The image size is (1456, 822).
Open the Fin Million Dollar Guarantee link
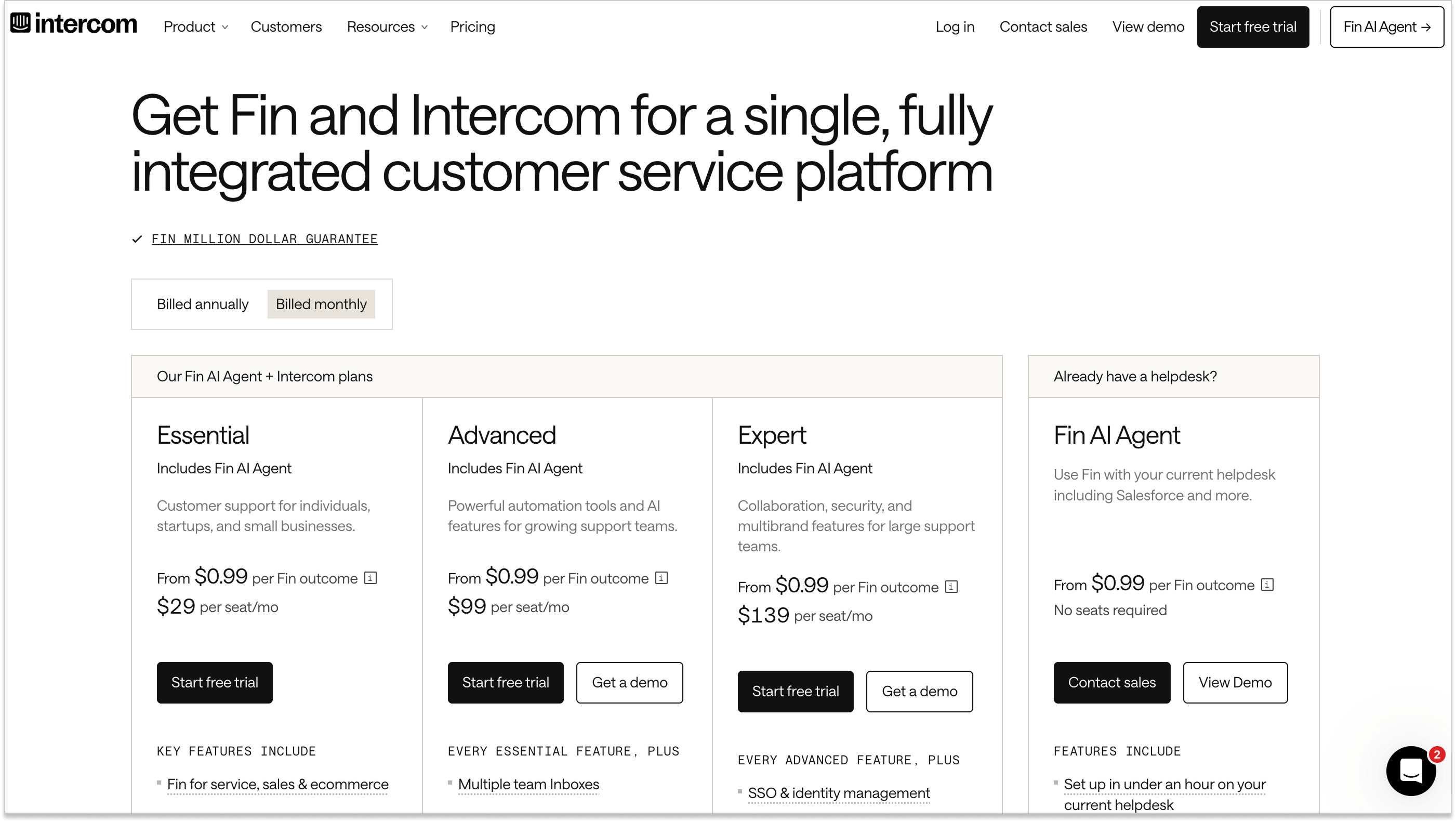pos(264,239)
